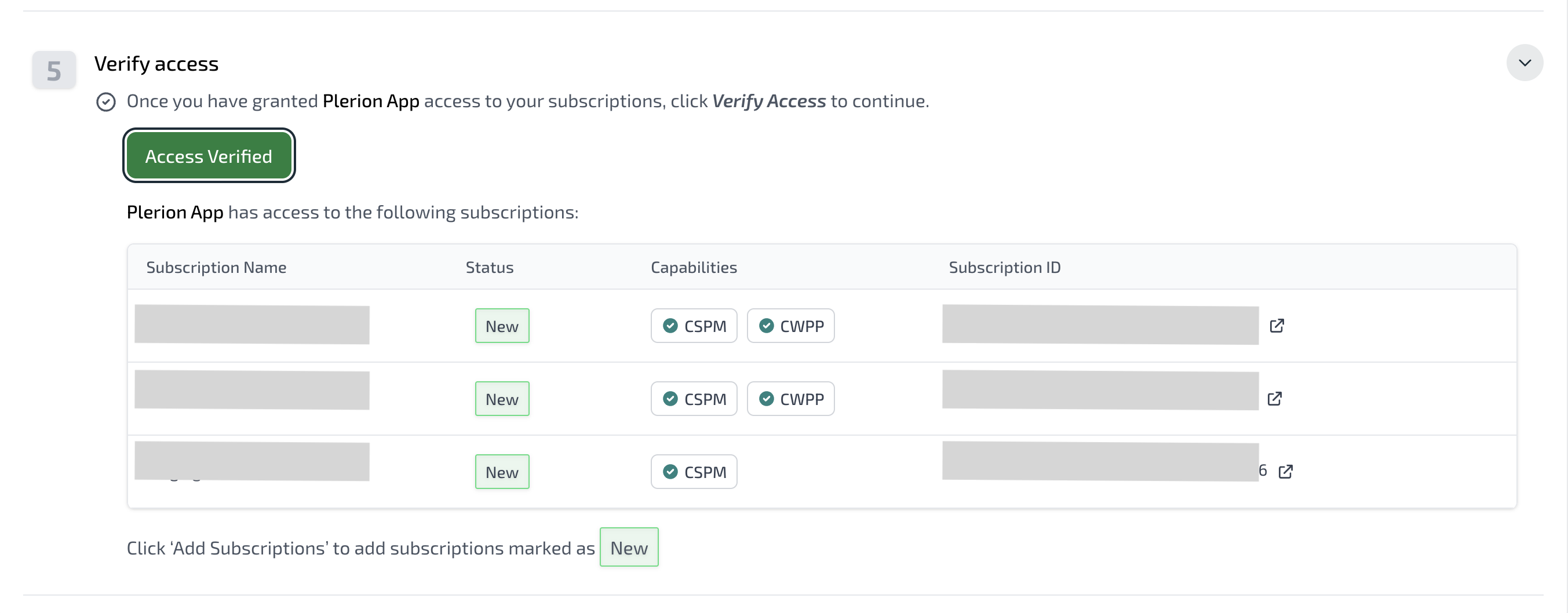Viewport: 1568px width, 613px height.
Task: Click CWPP check icon in first row
Action: pos(767,326)
